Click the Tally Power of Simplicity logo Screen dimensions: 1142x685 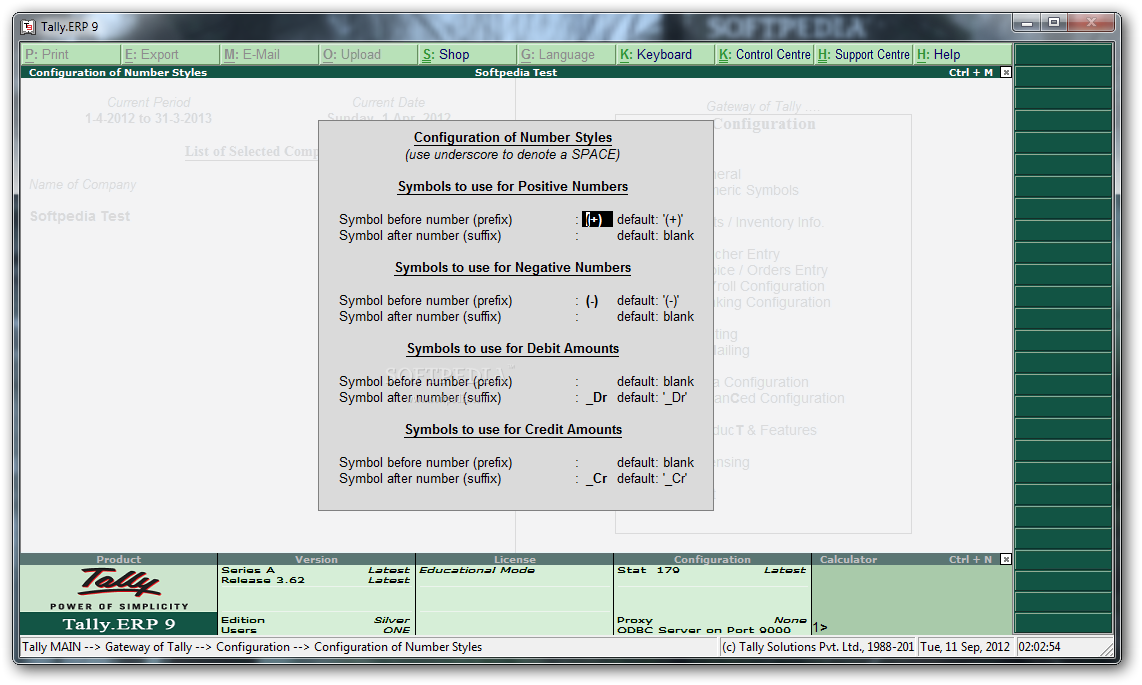[119, 588]
